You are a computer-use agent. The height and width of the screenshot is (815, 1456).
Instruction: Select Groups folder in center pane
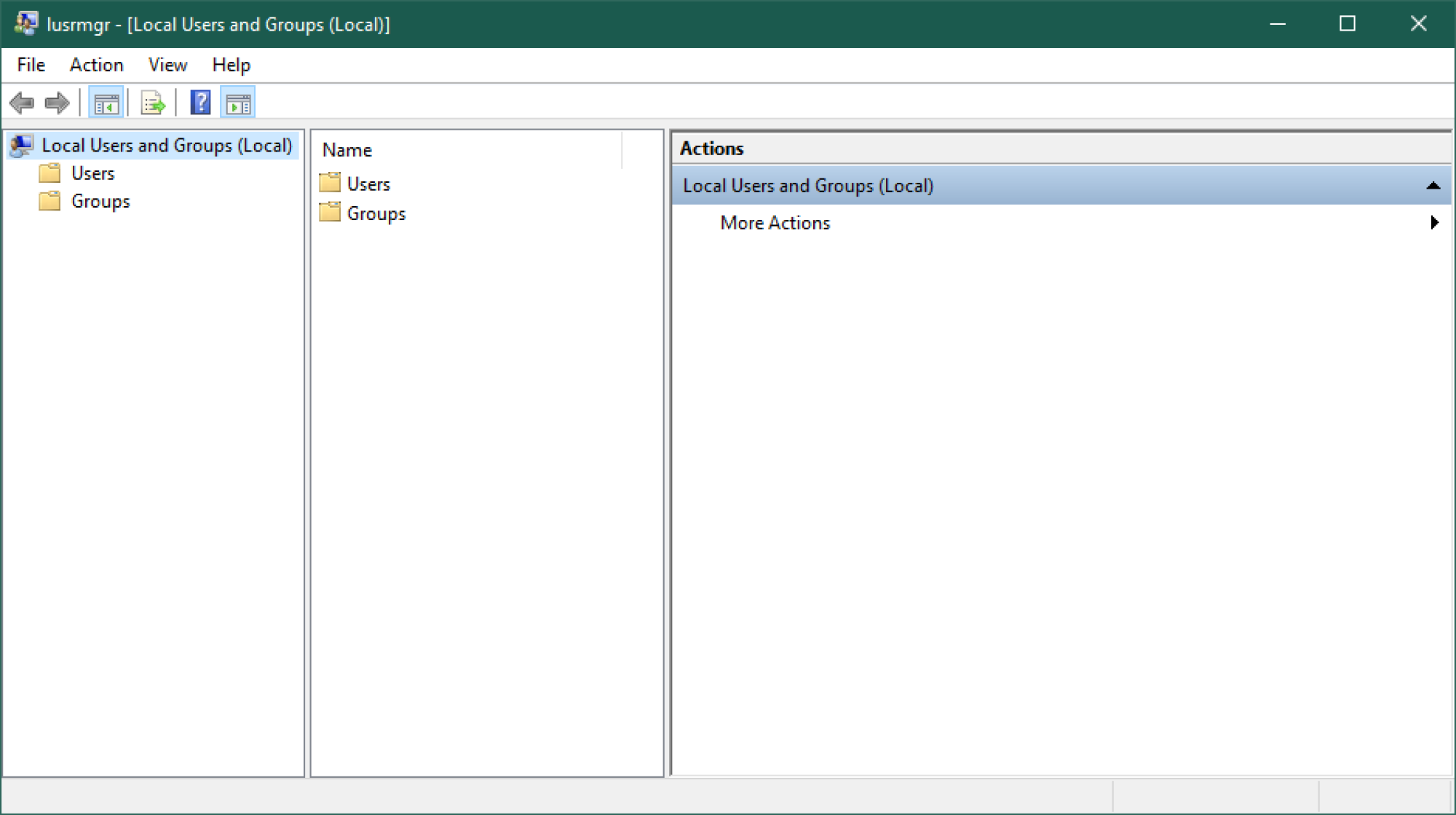375,213
